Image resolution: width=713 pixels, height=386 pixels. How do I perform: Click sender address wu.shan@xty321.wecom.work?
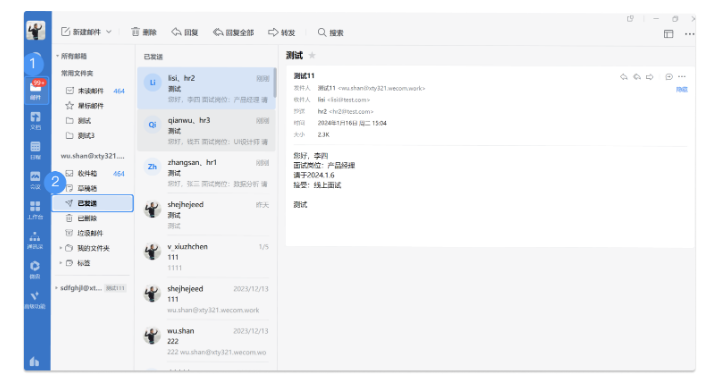[x=382, y=88]
